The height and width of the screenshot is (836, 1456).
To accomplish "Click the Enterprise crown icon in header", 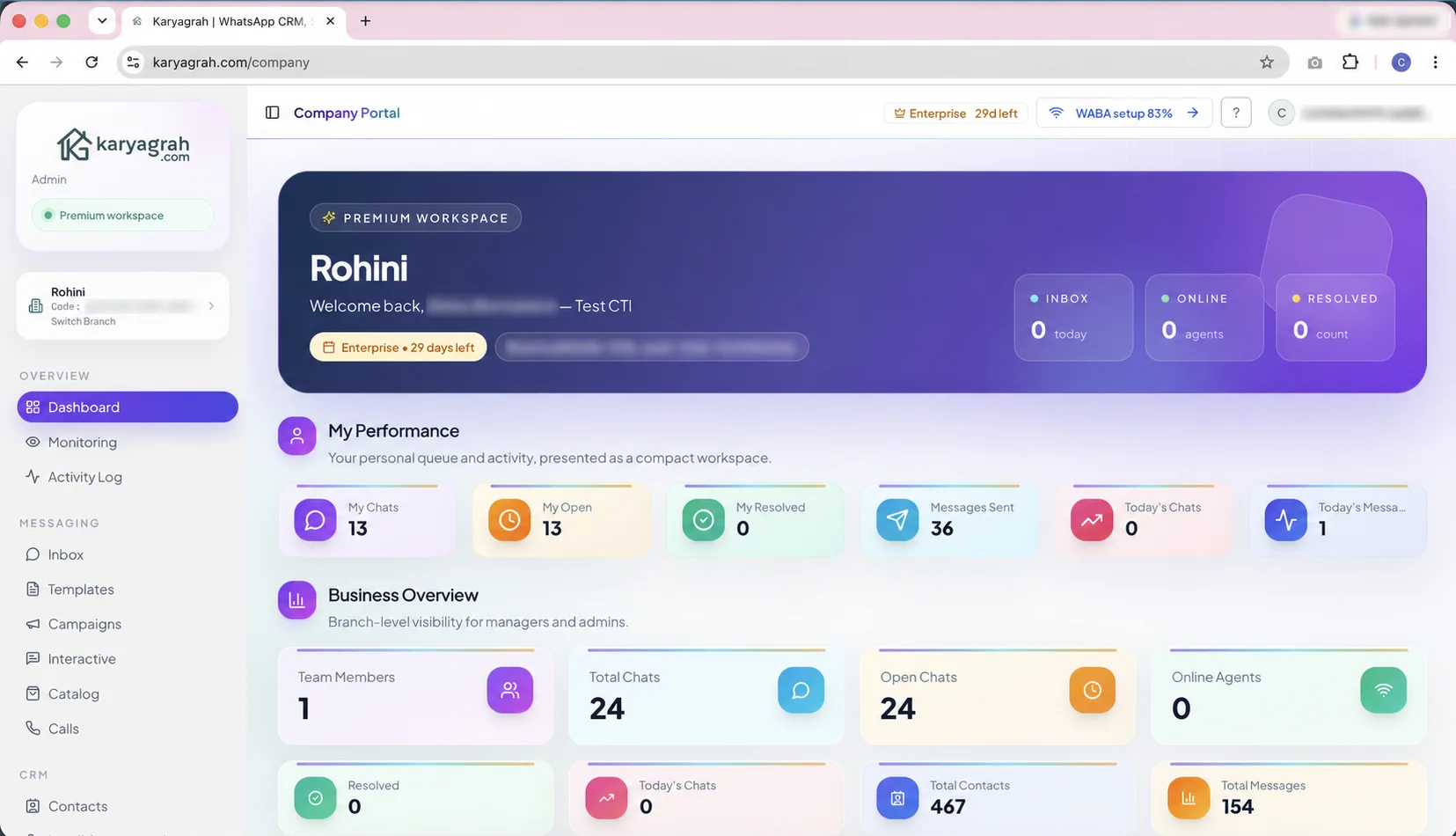I will pos(899,114).
